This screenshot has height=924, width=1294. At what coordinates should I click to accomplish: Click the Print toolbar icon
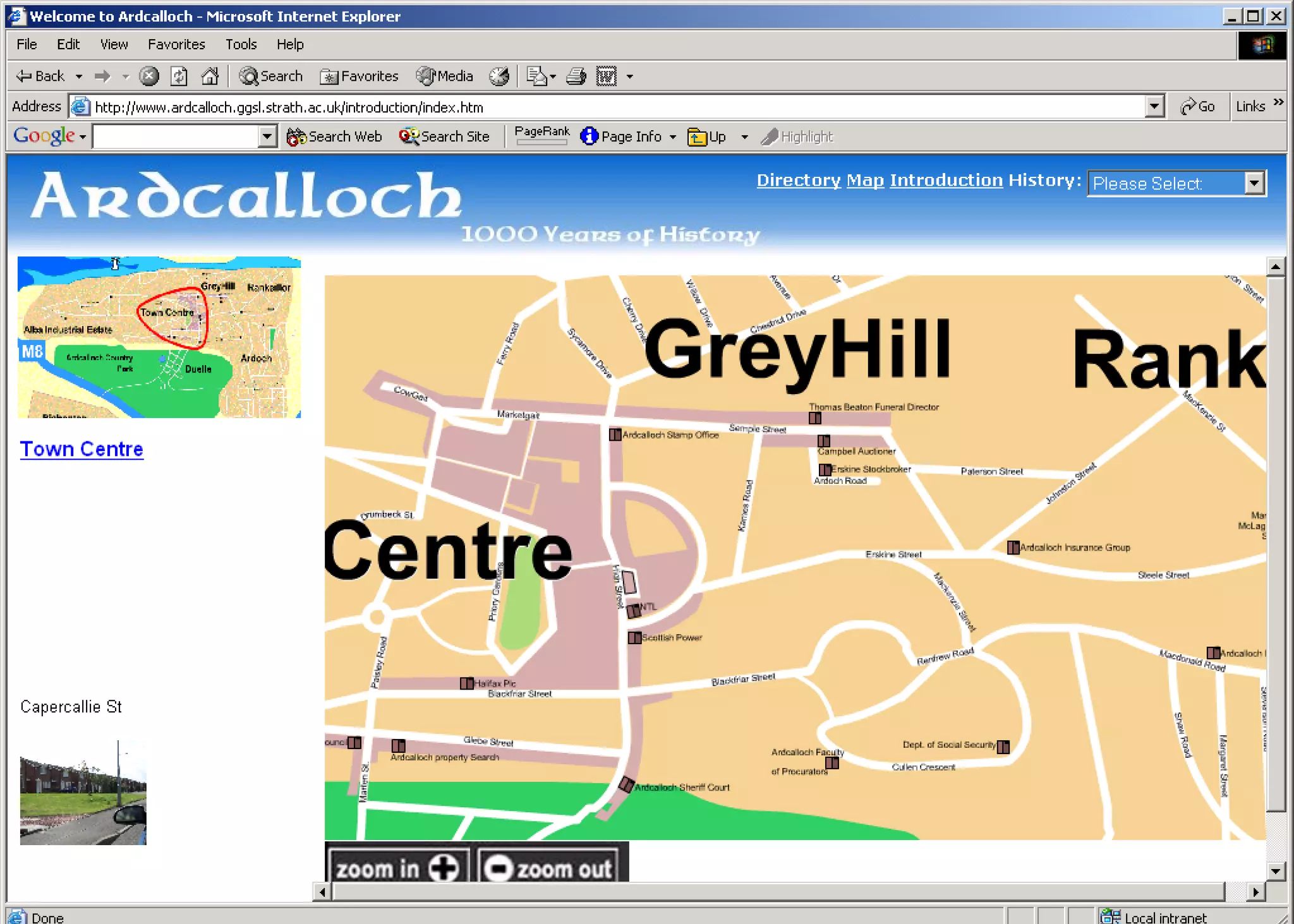click(576, 76)
